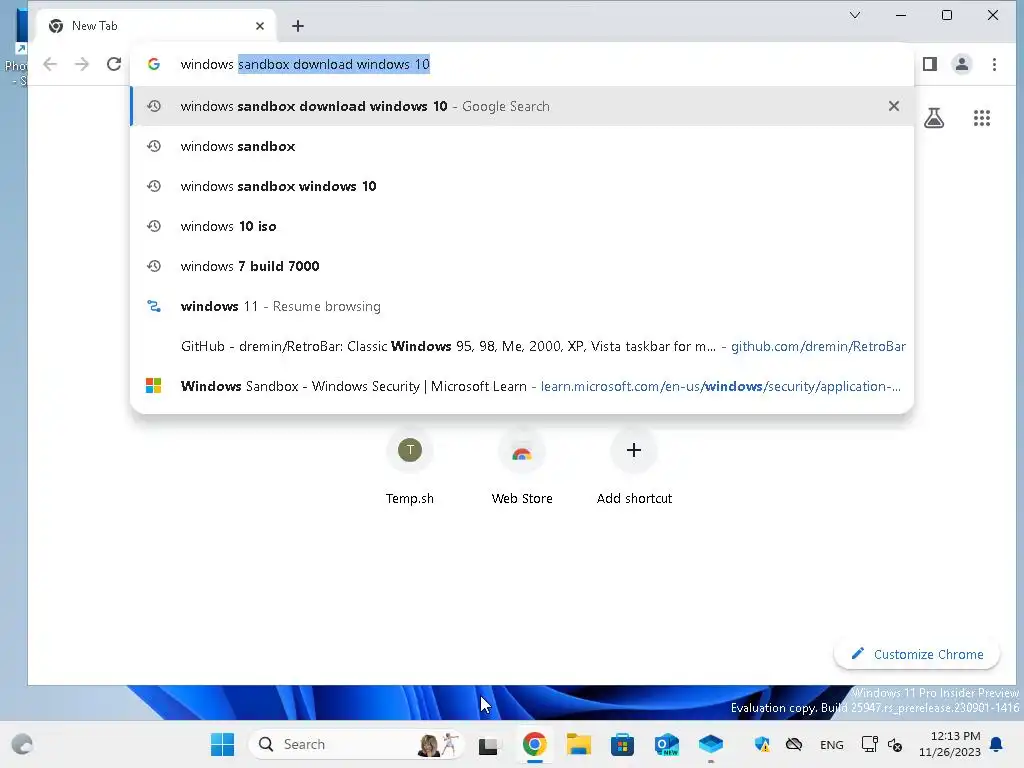Open Windows Security tray icon

761,744
